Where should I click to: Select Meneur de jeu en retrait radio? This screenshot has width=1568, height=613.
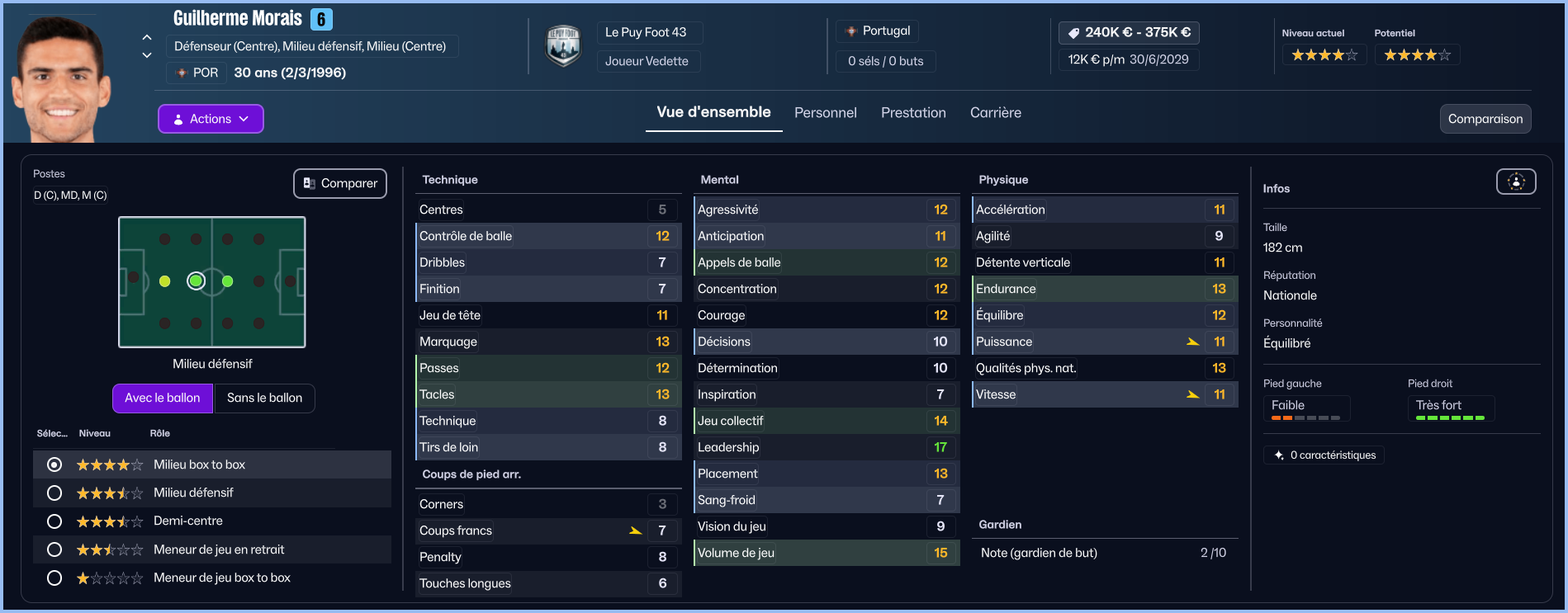tap(54, 549)
